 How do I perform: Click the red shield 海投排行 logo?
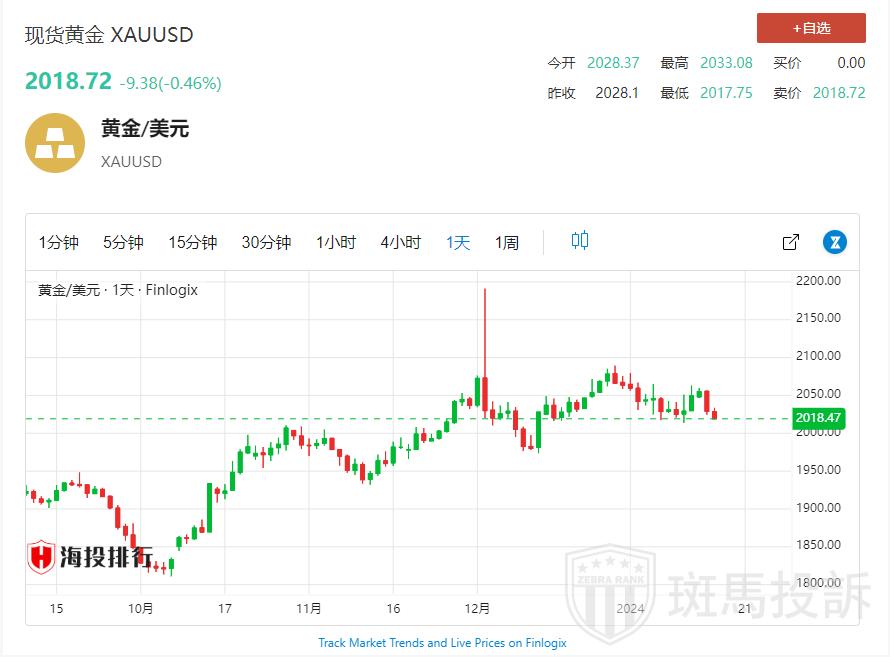pos(41,557)
